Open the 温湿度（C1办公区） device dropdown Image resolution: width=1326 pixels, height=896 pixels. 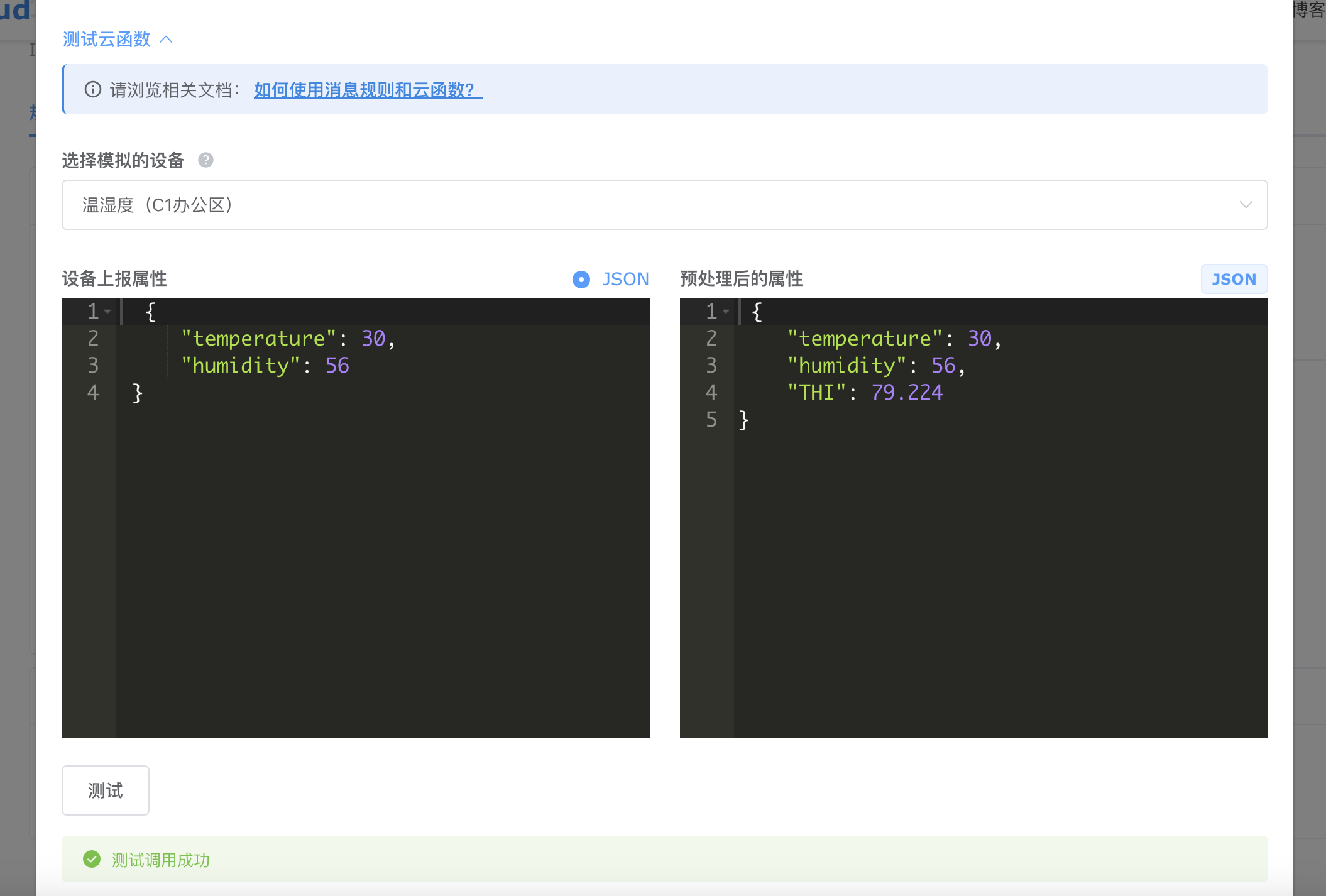pos(664,205)
